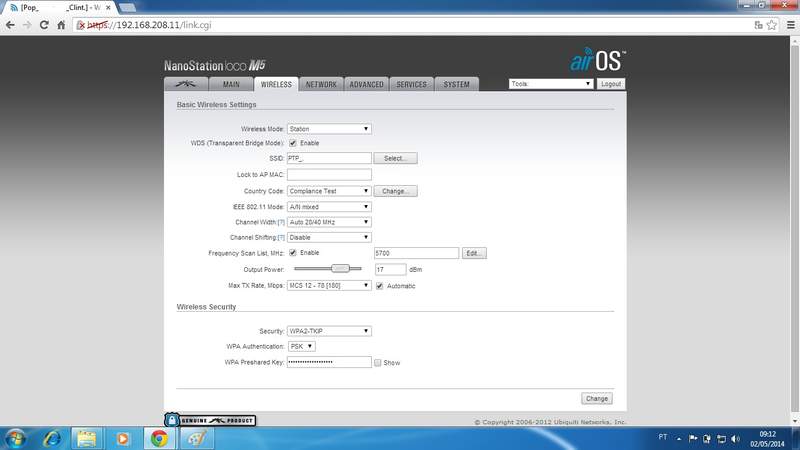Open the Country Code dropdown
The image size is (800, 450).
pyautogui.click(x=329, y=191)
